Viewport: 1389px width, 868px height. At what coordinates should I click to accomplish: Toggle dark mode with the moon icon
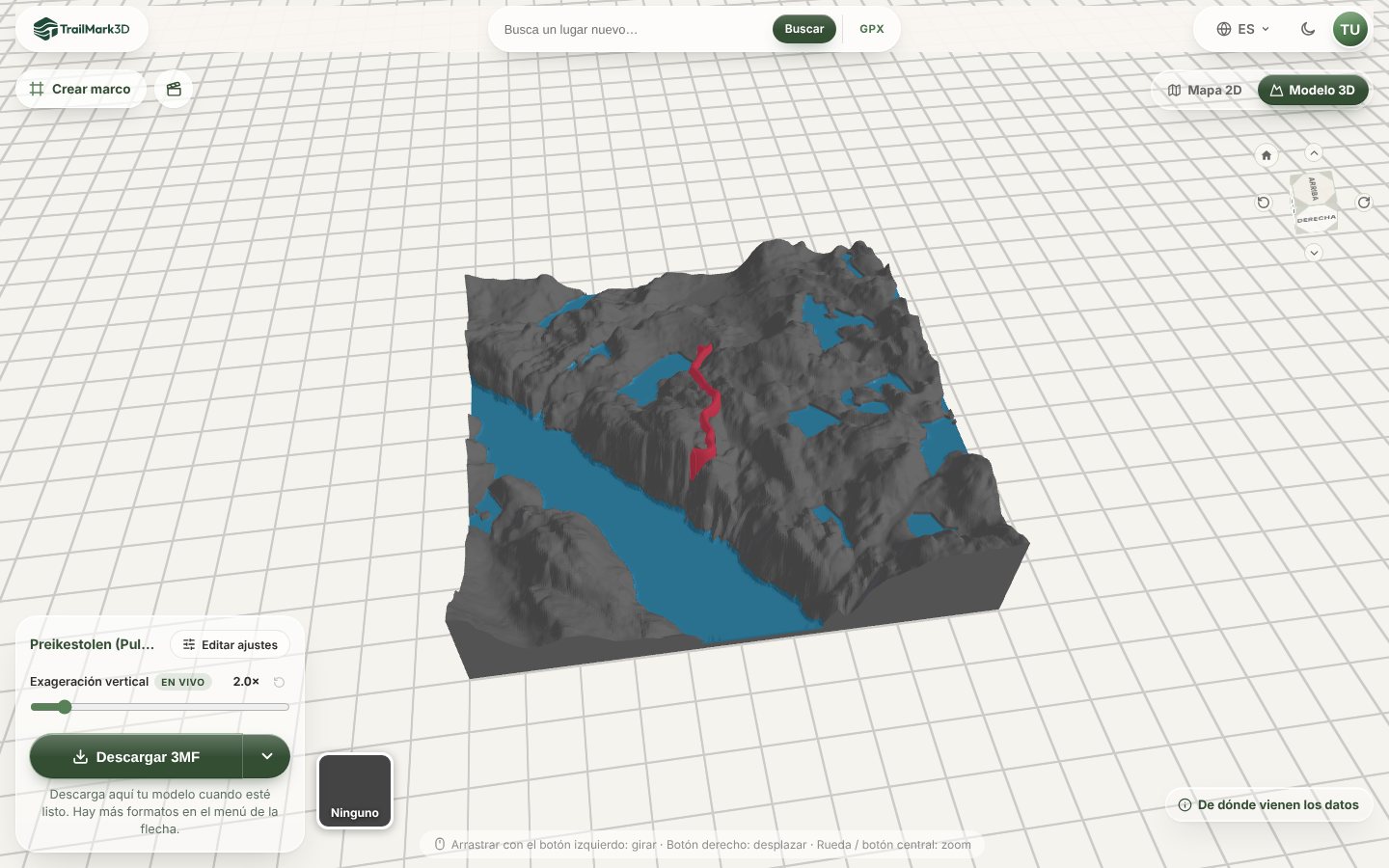[x=1308, y=29]
